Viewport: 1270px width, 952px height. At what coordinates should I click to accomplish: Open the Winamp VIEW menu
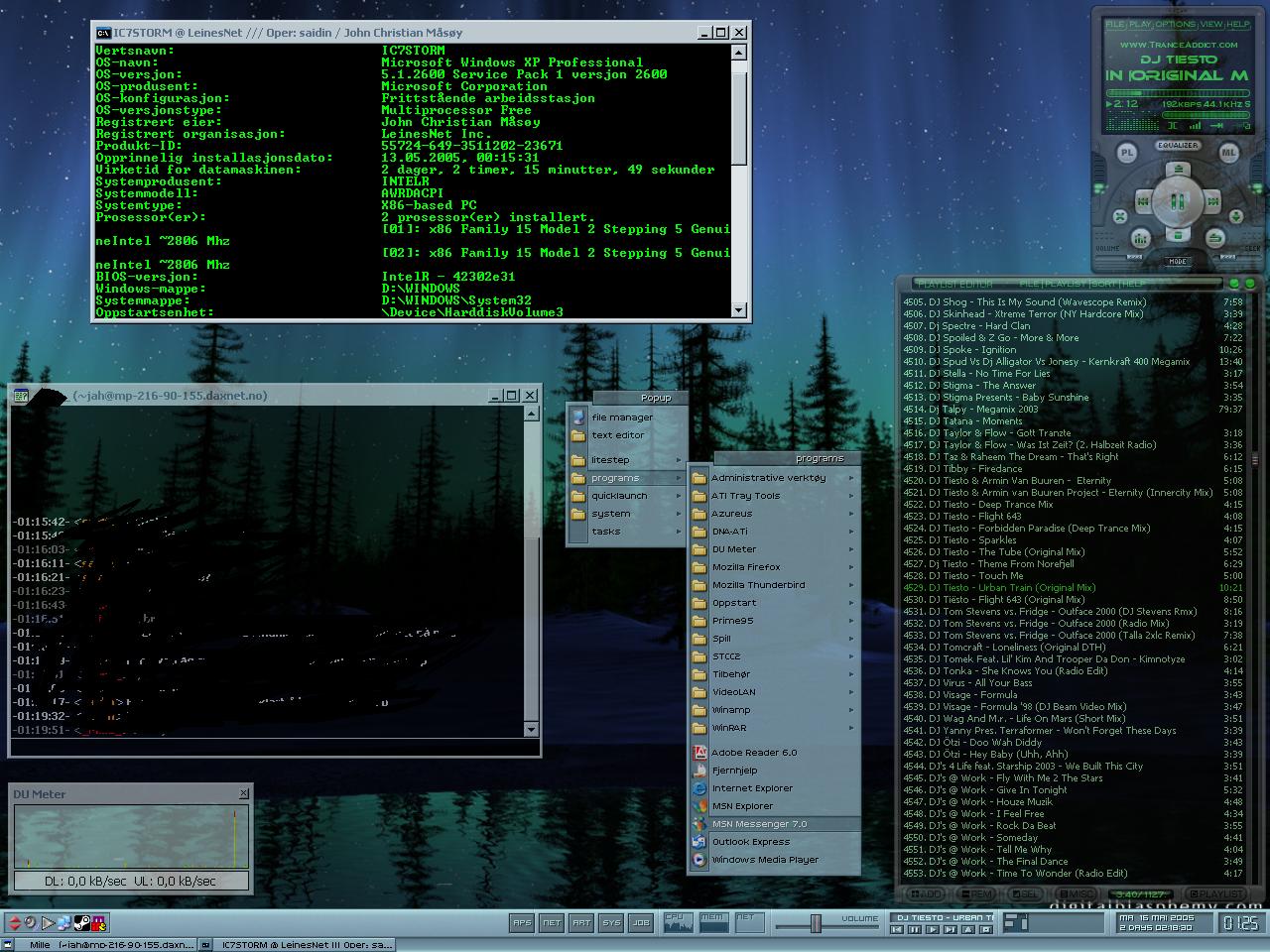1212,24
